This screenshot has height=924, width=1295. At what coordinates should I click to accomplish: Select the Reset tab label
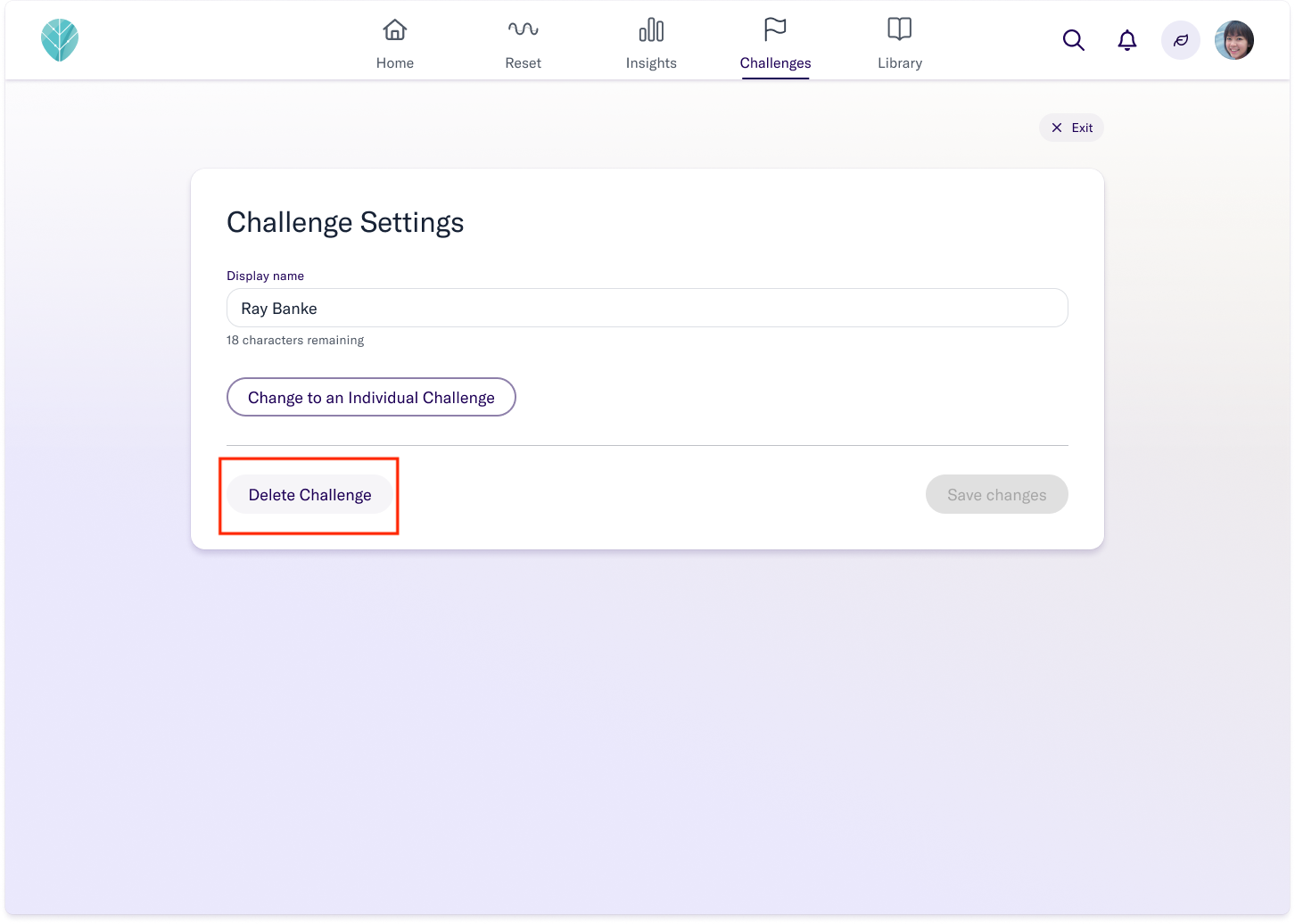point(524,63)
